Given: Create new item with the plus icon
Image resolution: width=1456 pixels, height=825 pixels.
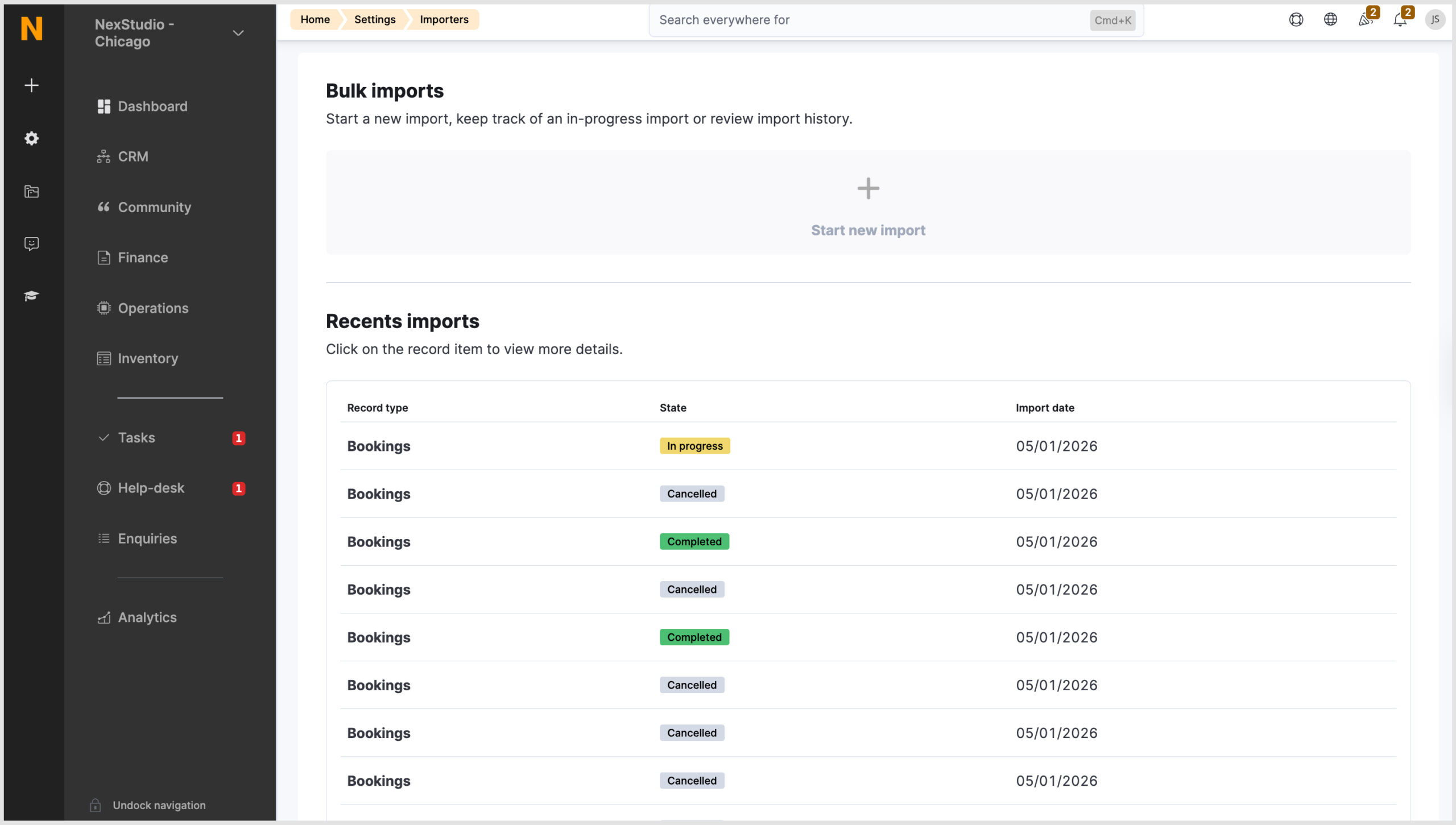Looking at the screenshot, I should click(31, 85).
